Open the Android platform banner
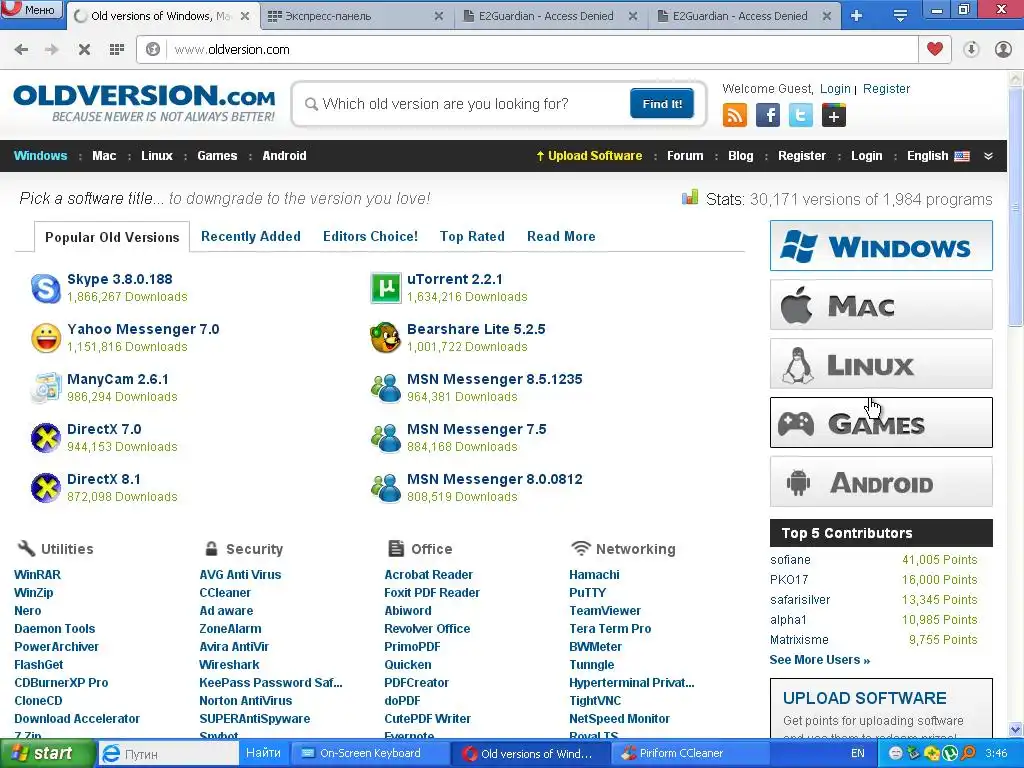Screen dimensions: 1024x768 coord(881,482)
